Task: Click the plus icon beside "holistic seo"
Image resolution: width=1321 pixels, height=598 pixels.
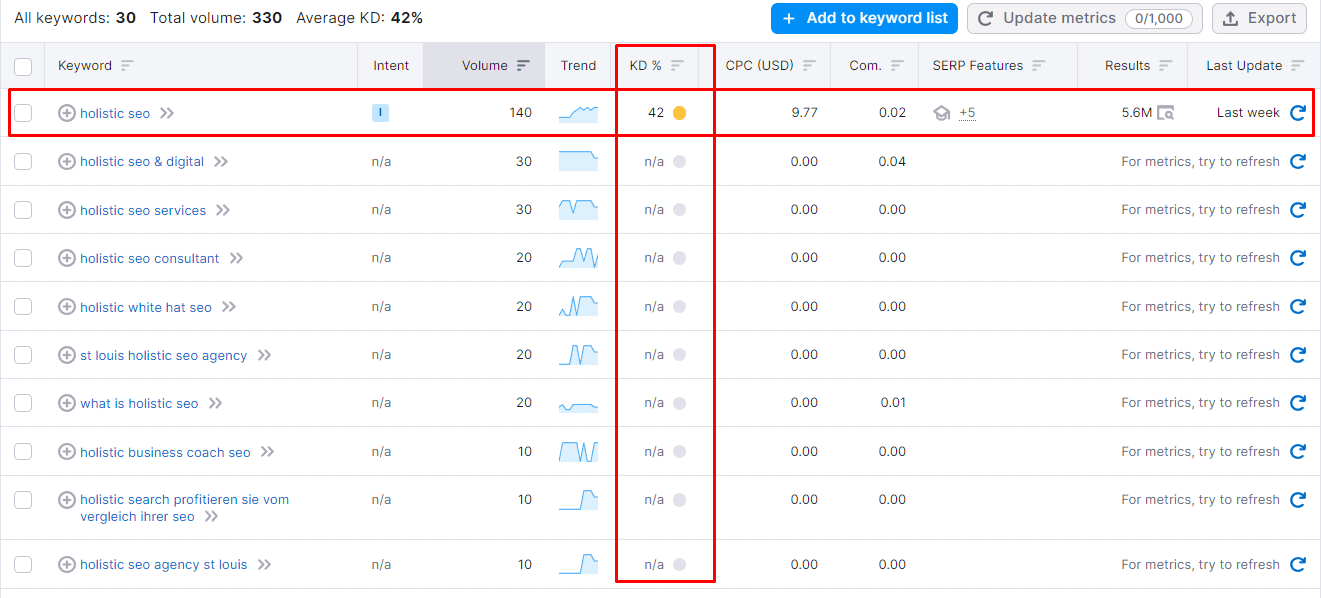Action: (67, 113)
